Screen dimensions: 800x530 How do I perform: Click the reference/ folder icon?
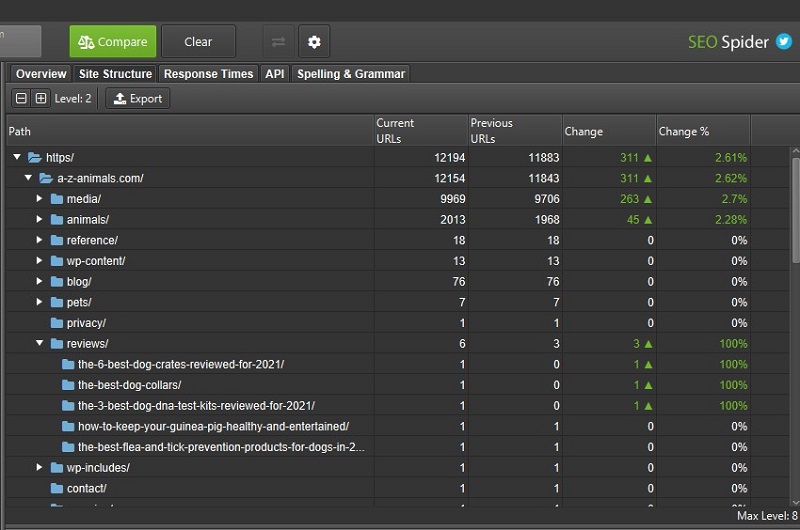point(57,240)
